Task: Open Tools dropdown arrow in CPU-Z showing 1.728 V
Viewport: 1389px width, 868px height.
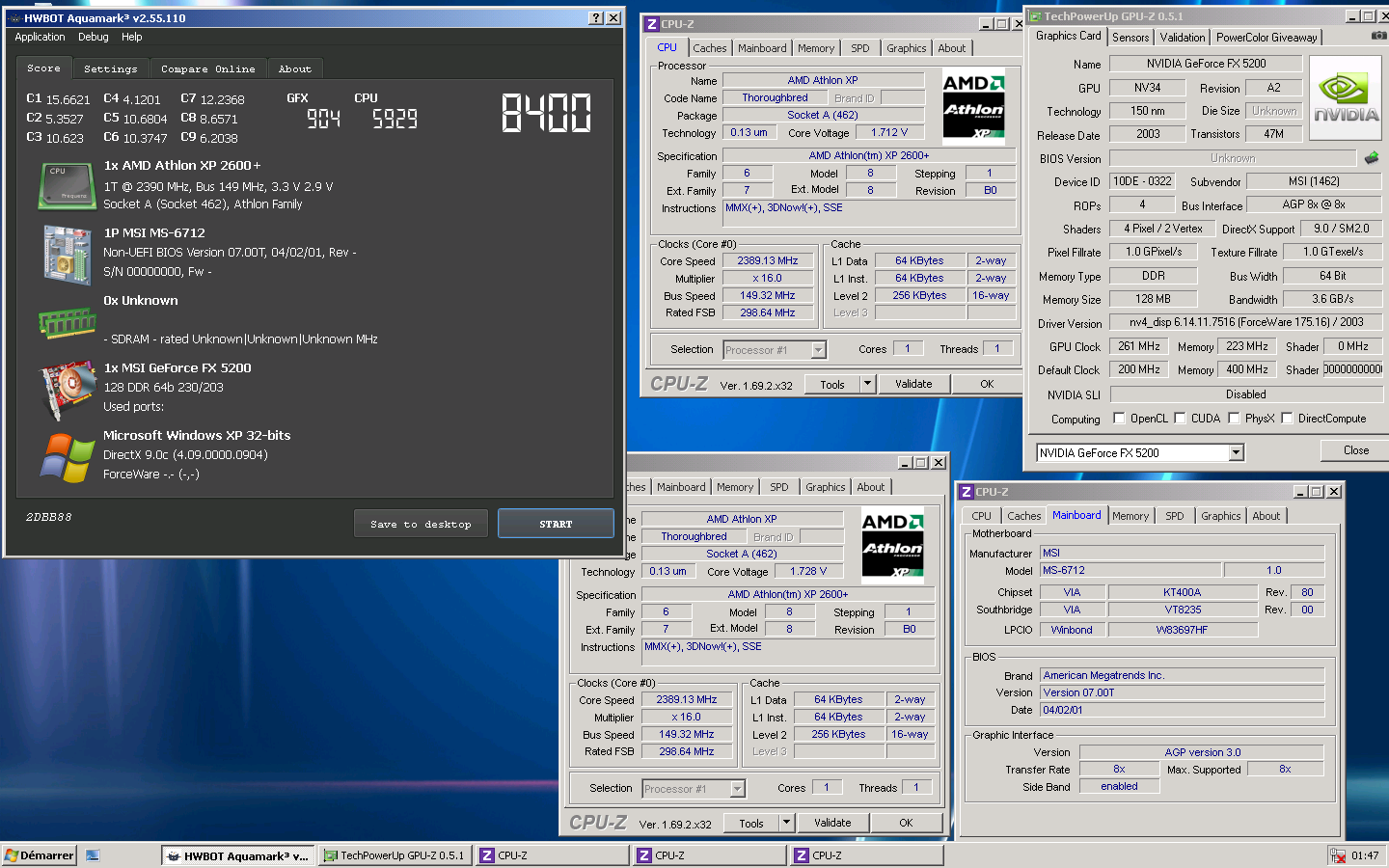Action: (x=786, y=823)
